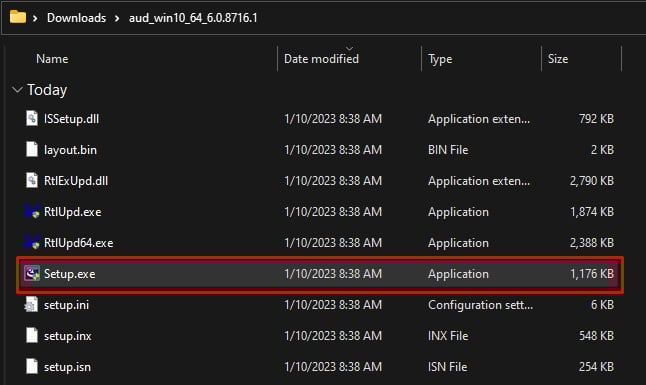Click the RtlUpd64.exe application icon
The image size is (646, 385).
[32, 242]
